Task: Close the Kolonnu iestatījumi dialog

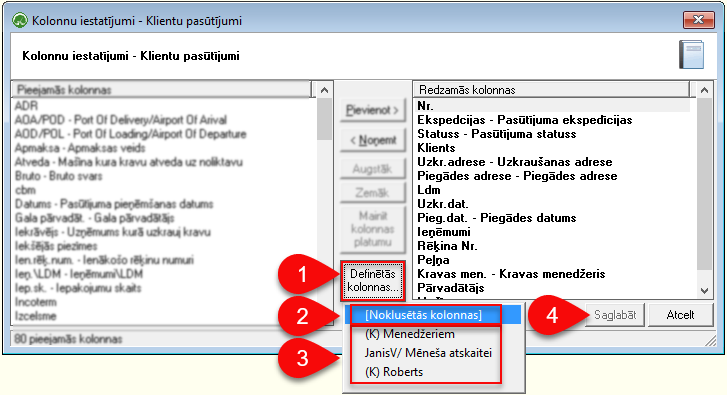Action: click(x=698, y=19)
